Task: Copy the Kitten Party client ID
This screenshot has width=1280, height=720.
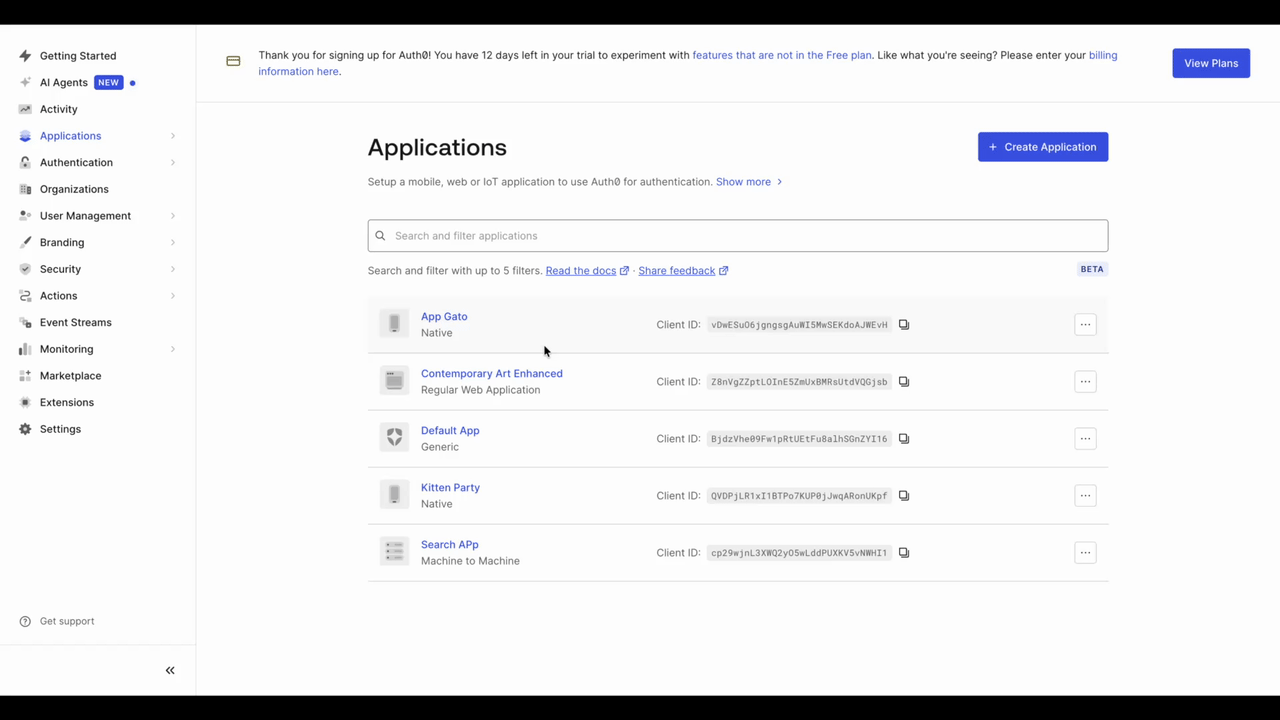Action: pyautogui.click(x=904, y=496)
